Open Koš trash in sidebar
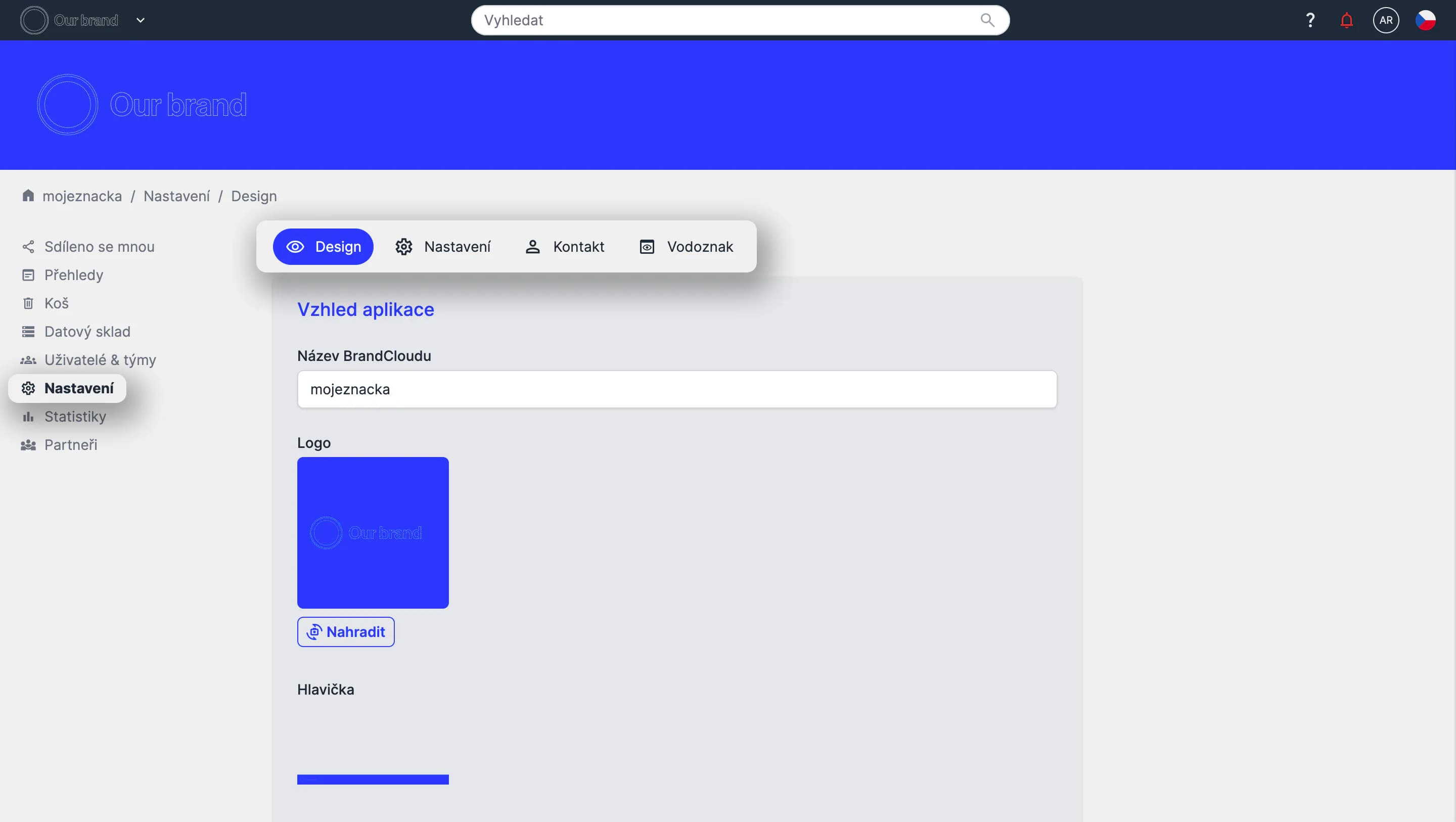 [56, 304]
